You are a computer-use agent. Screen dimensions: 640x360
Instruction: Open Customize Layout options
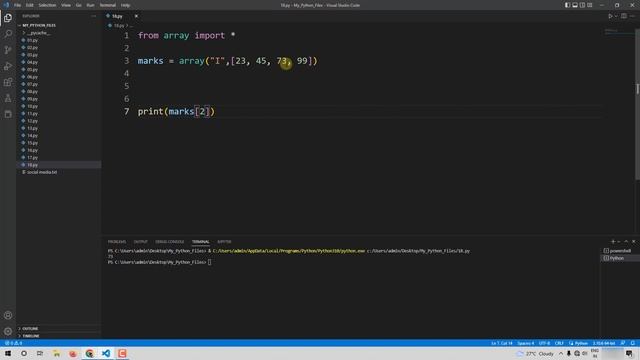(x=590, y=5)
